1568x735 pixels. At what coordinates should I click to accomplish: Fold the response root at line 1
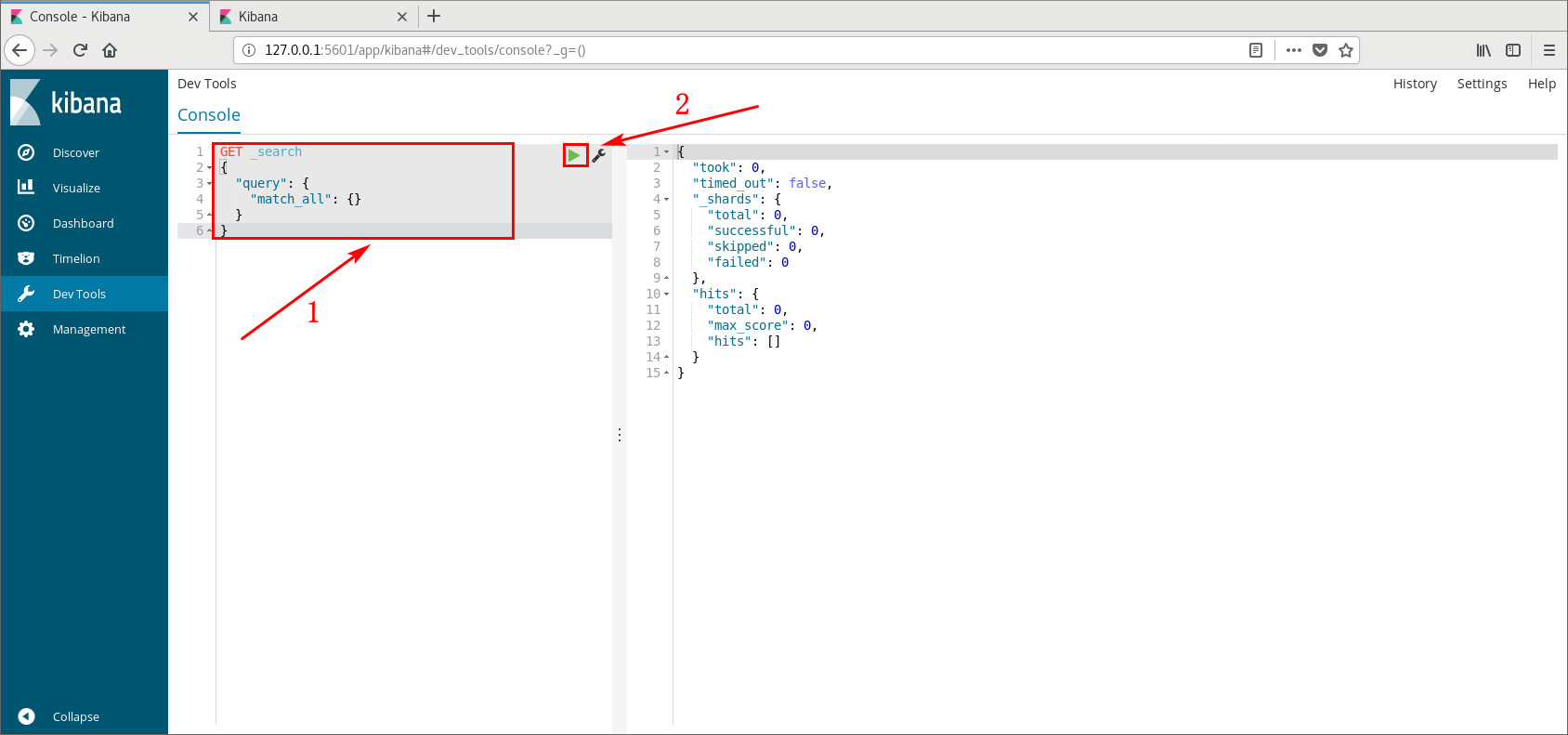(x=667, y=151)
